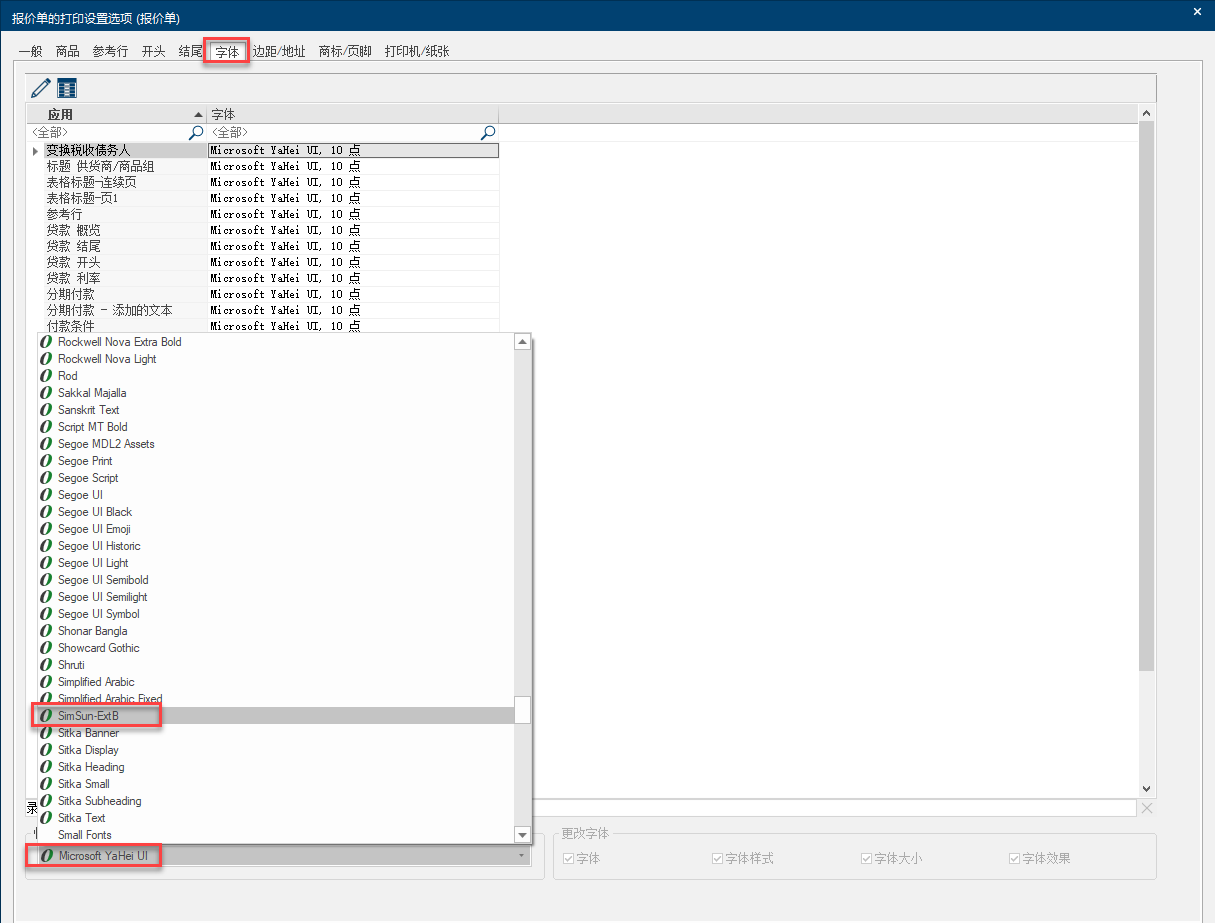1215x923 pixels.
Task: Select Sitka Heading in the font list
Action: tap(91, 767)
